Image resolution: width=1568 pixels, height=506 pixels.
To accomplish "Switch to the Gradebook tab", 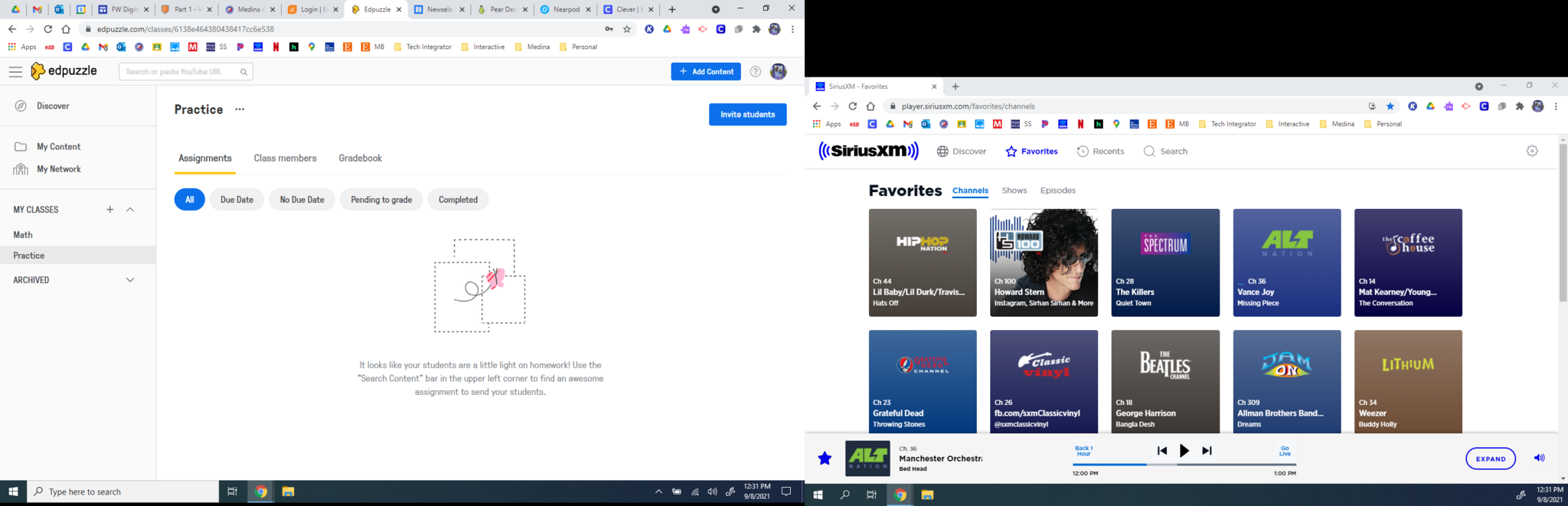I will coord(360,158).
